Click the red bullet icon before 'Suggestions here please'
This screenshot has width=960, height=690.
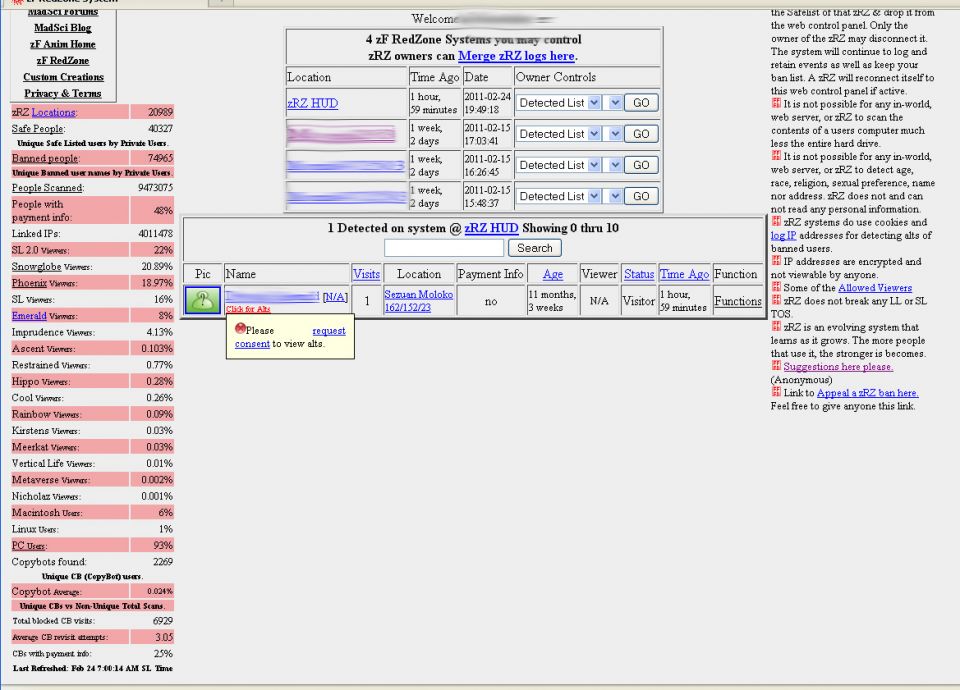[x=776, y=366]
